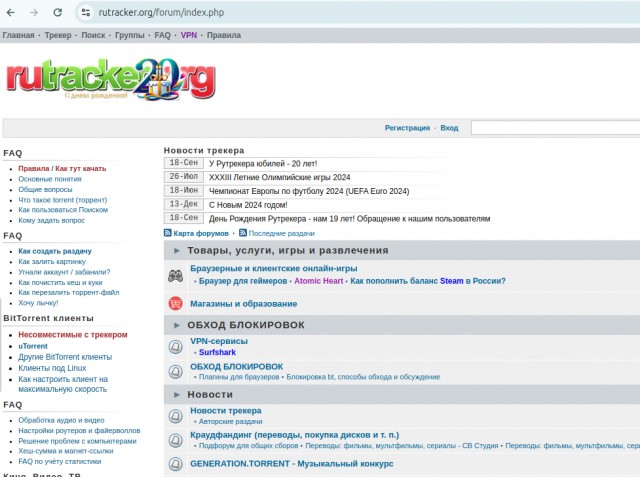Open RSS icon next to Последние раздачи

(x=243, y=233)
